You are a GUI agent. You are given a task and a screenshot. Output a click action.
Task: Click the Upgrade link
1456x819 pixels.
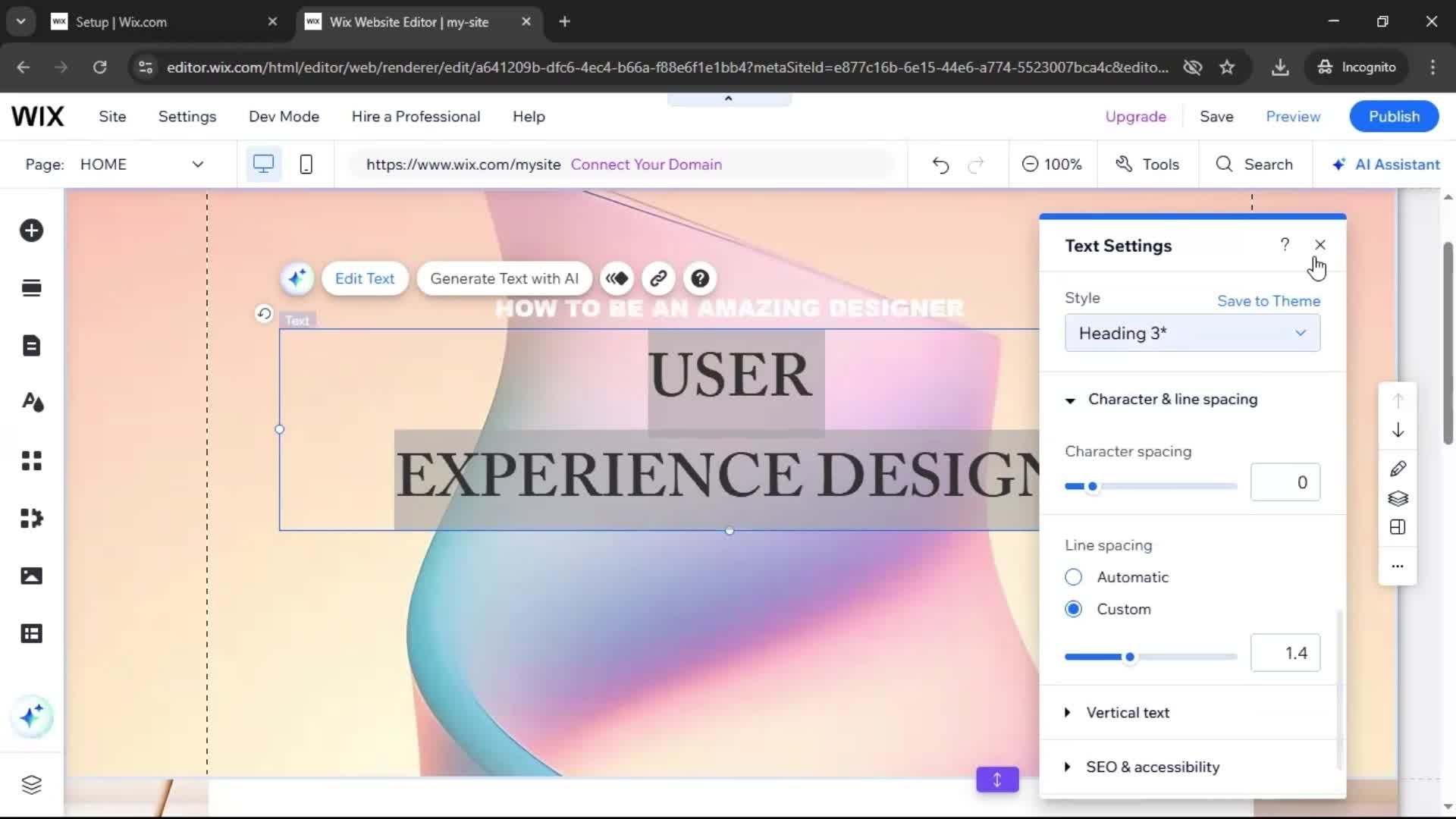pos(1135,117)
